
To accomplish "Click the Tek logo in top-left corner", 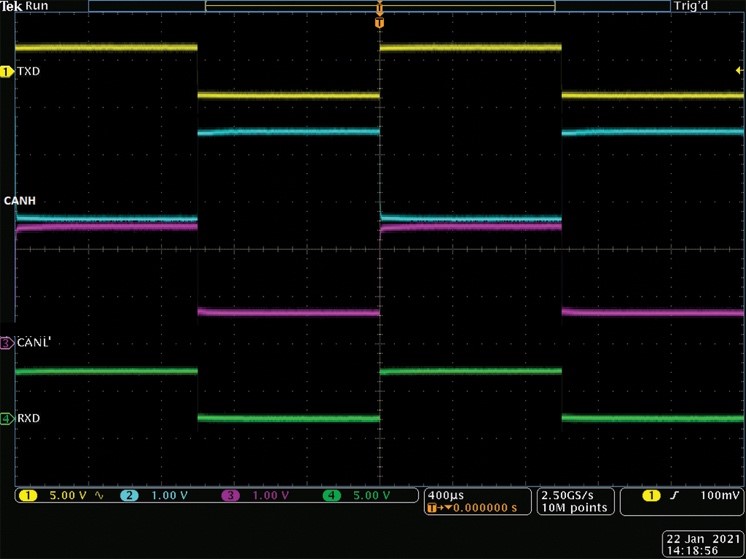I will 12,6.
